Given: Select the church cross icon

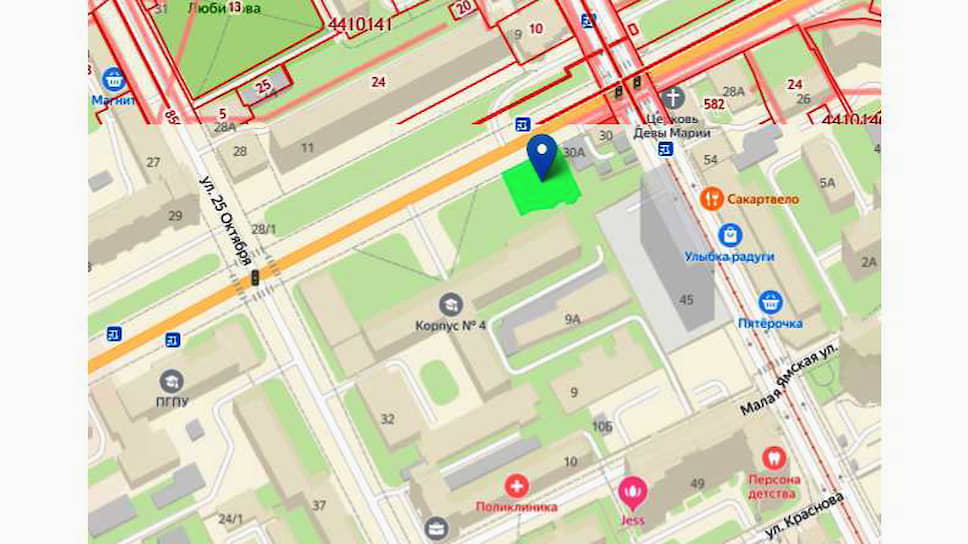Looking at the screenshot, I should (673, 98).
